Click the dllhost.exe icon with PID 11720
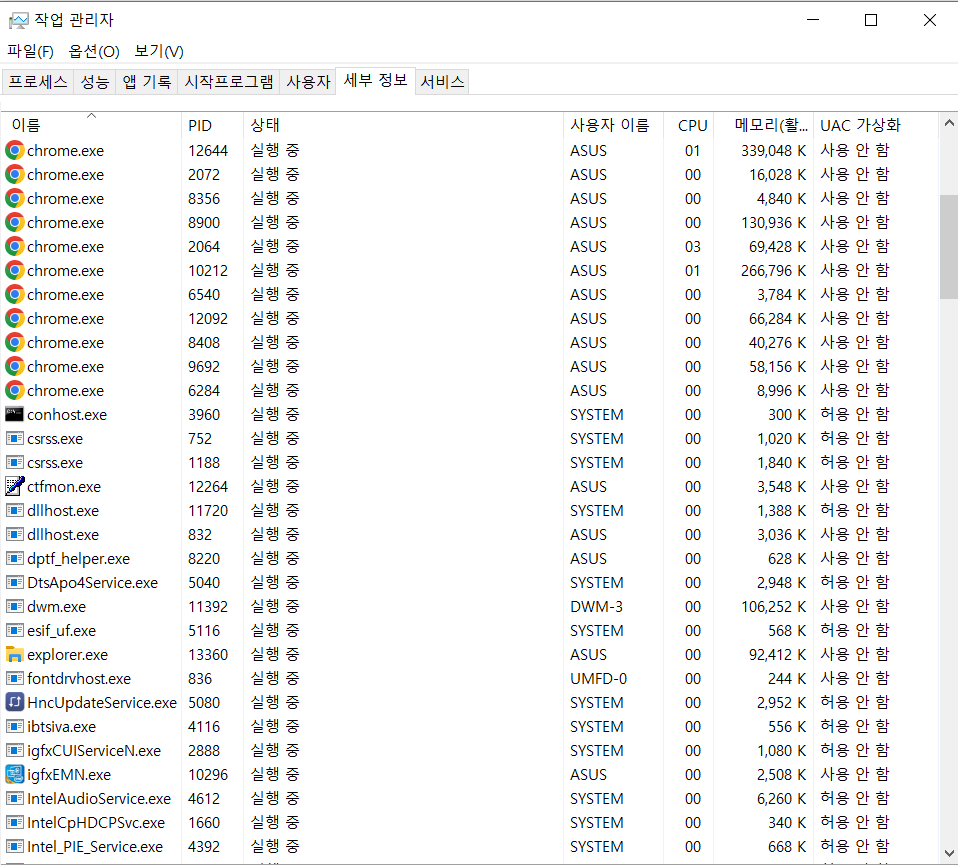 click(x=15, y=511)
